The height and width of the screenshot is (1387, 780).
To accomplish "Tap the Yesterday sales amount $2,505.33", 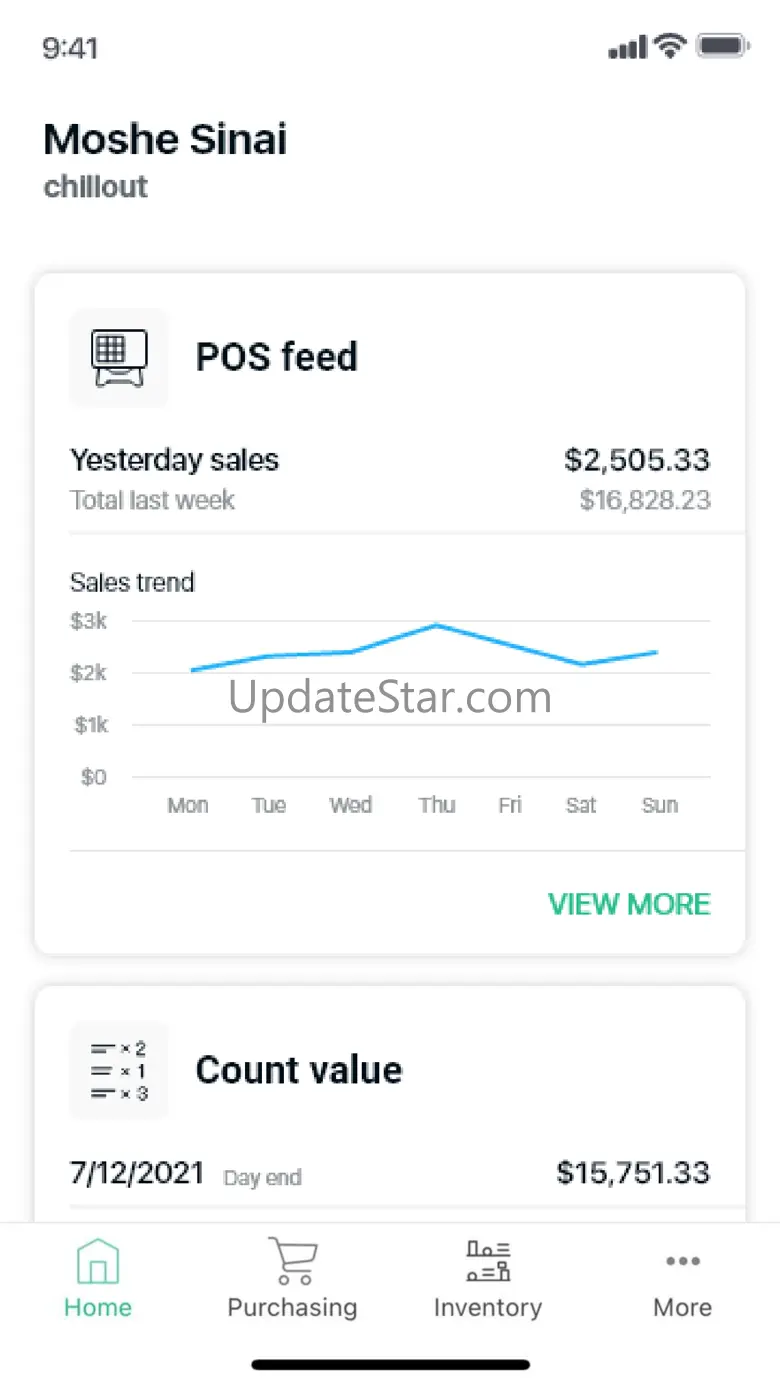I will (637, 460).
